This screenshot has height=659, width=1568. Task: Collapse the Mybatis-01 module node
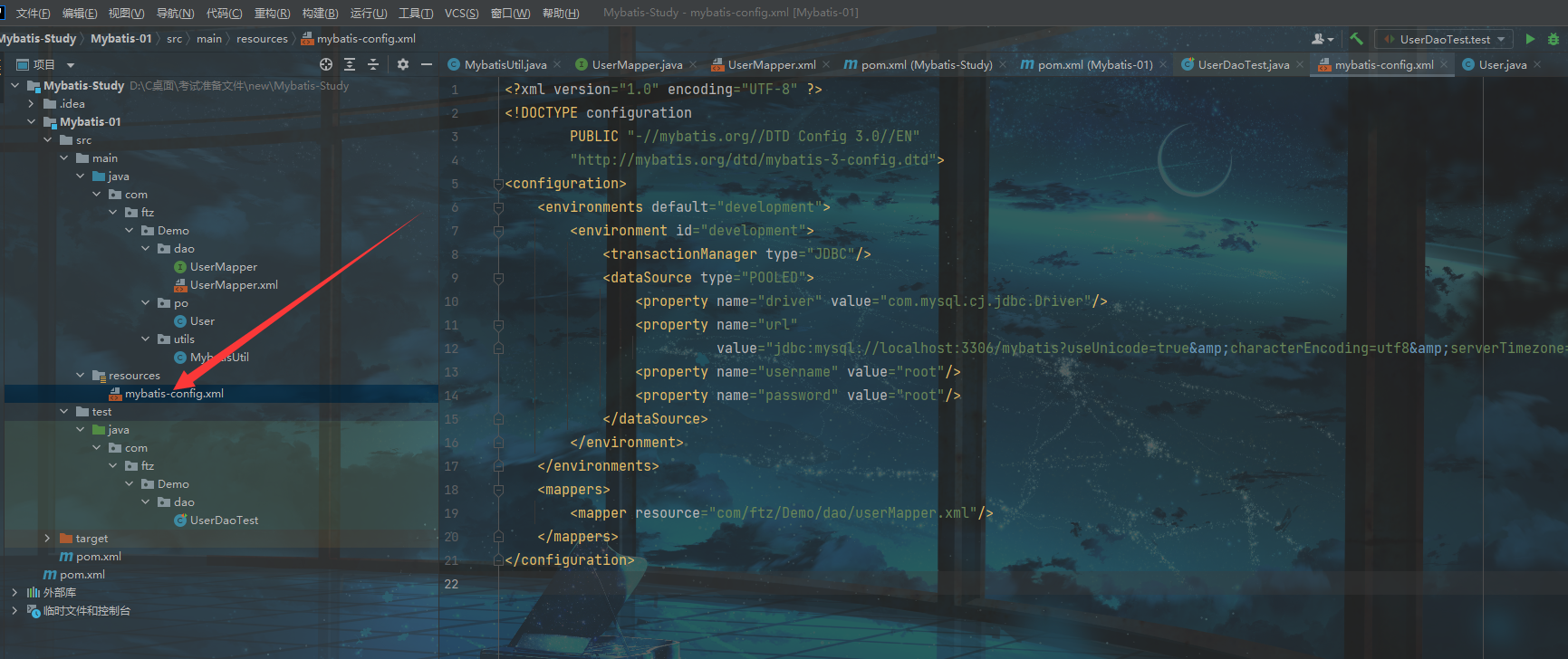pyautogui.click(x=31, y=122)
